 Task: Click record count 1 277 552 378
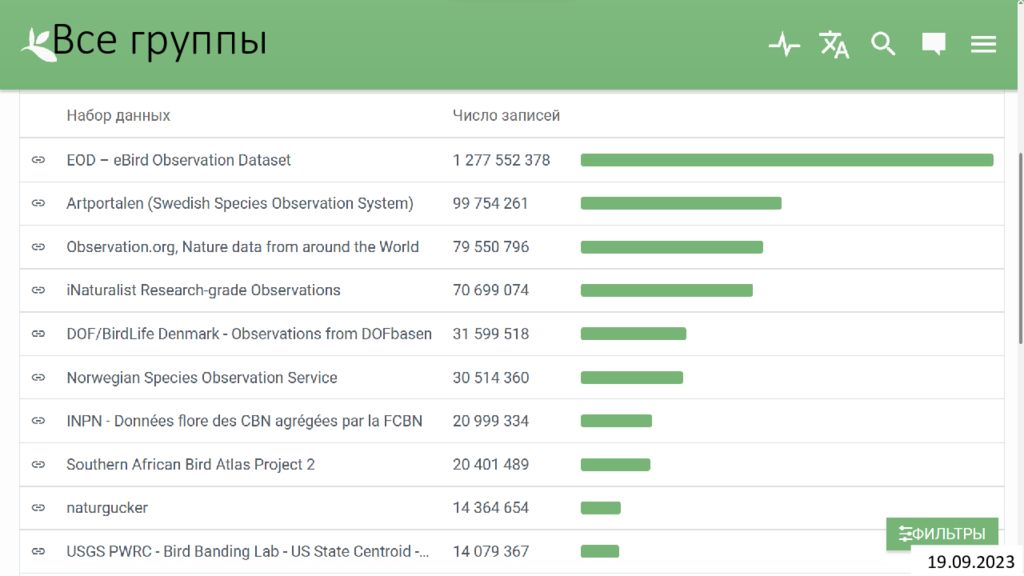(x=502, y=160)
